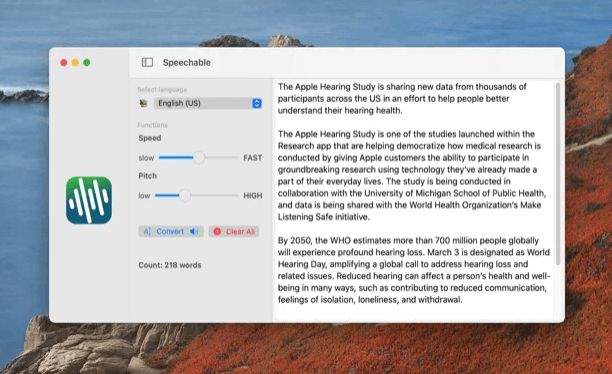Click the 'Pitch' label
This screenshot has width=612, height=374.
click(x=148, y=176)
